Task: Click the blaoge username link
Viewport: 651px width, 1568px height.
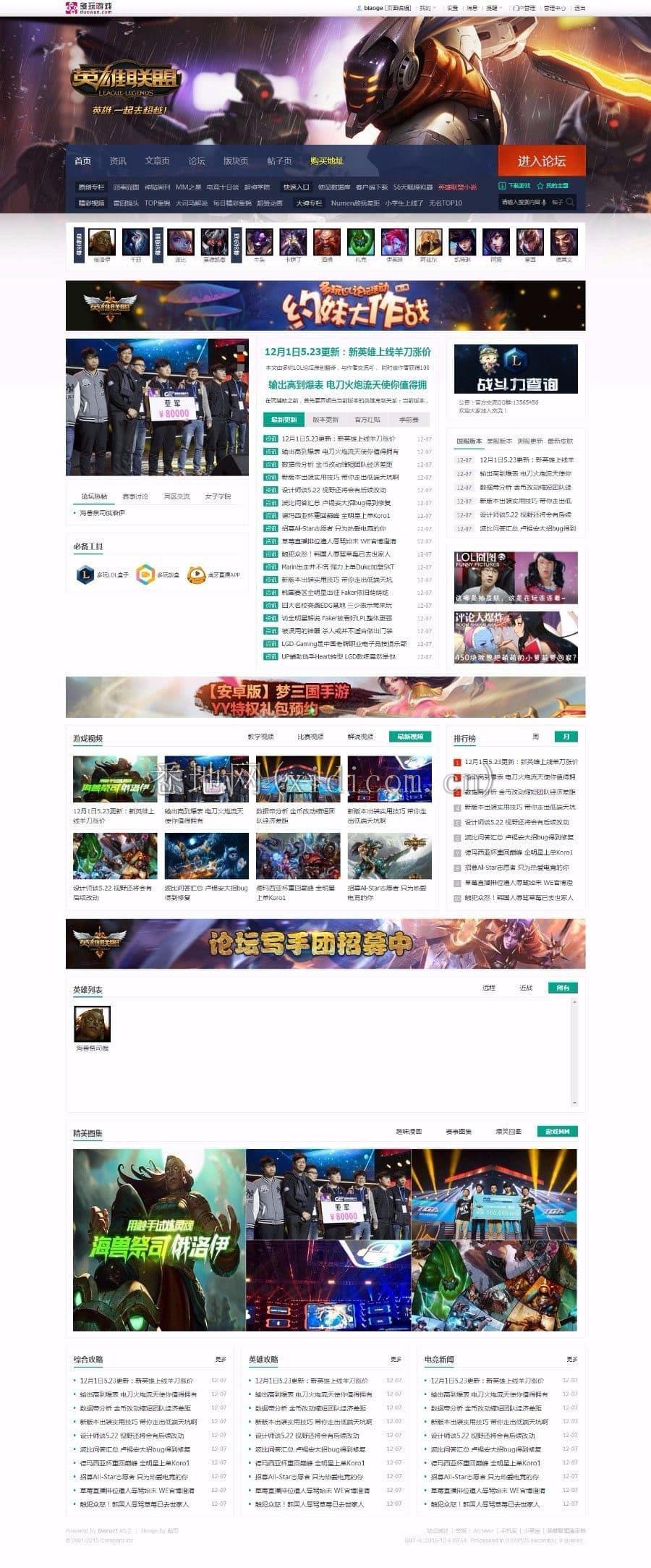Action: (373, 8)
